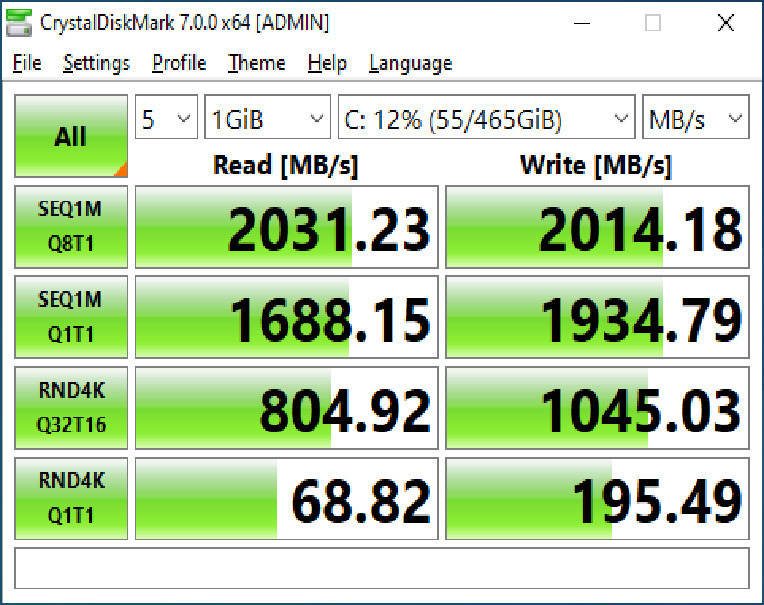
Task: Start the SEQ1M Q1T1 test
Action: coord(71,317)
